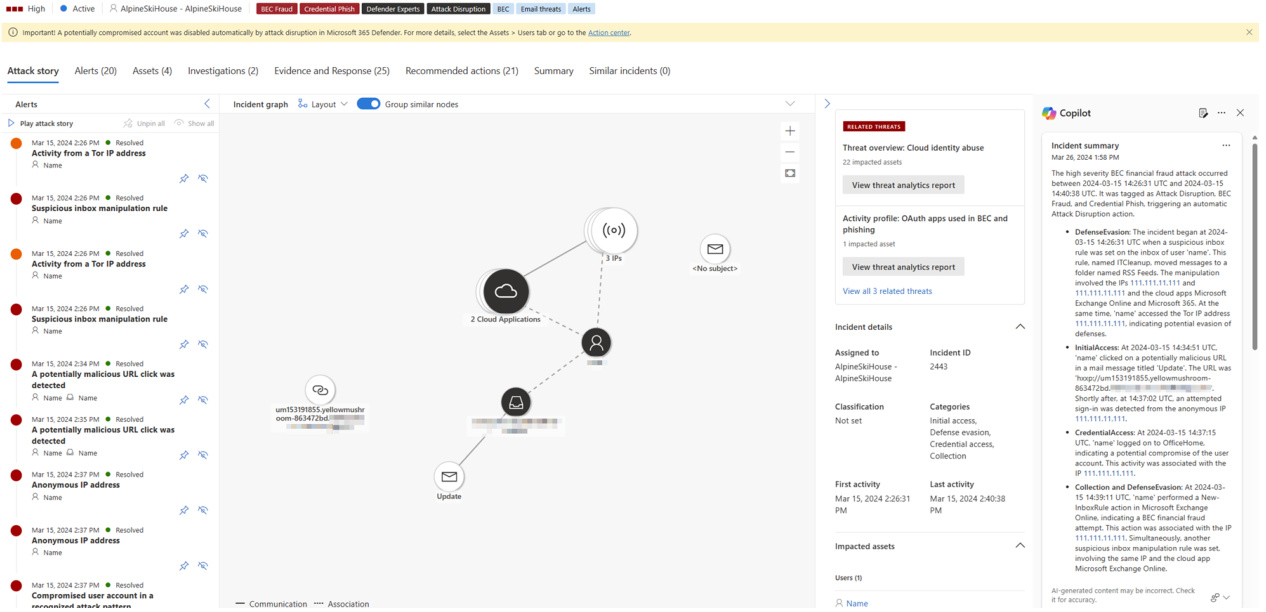Click the Copilot panel vertical scrollbar
Image resolution: width=1266 pixels, height=612 pixels.
coord(1255,250)
